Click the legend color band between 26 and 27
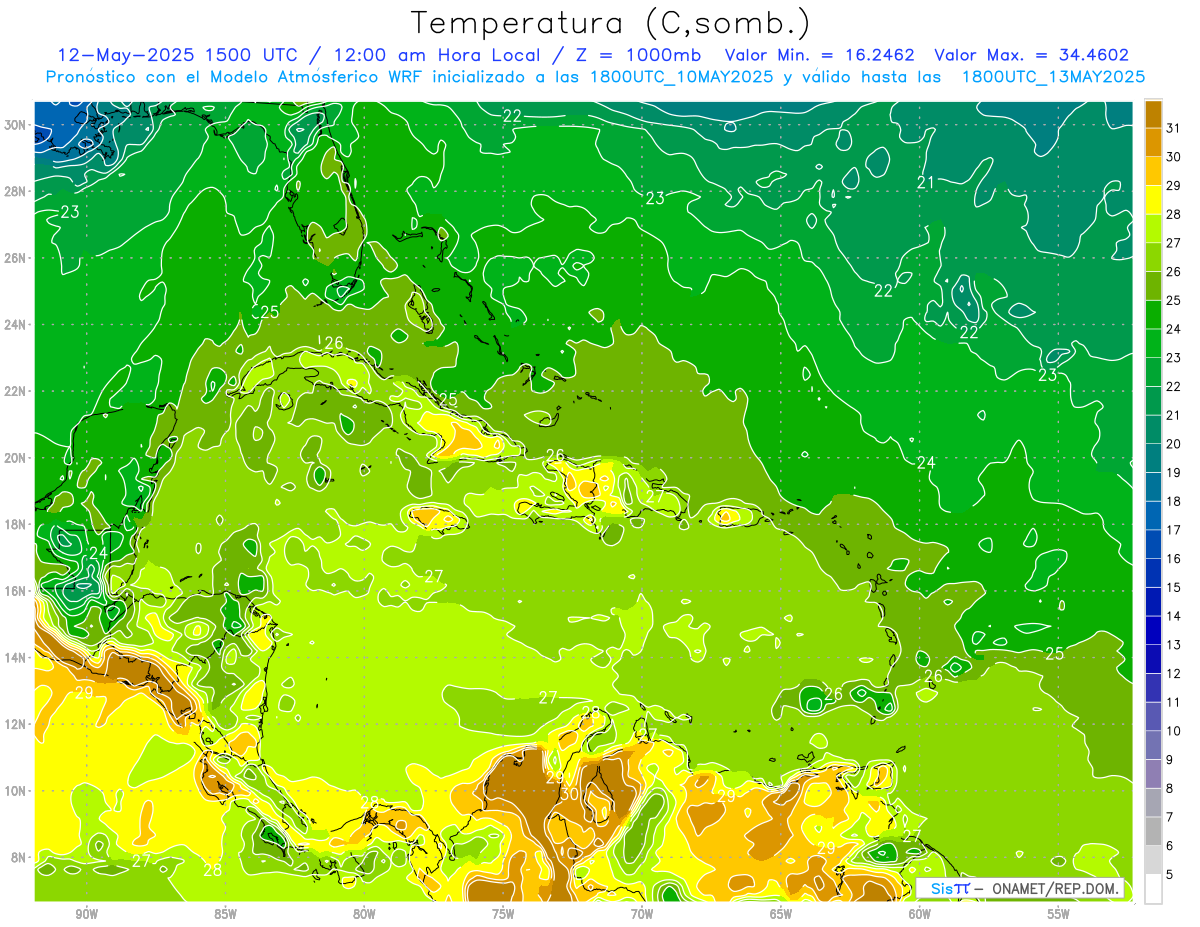This screenshot has height=927, width=1200. coord(1153,258)
